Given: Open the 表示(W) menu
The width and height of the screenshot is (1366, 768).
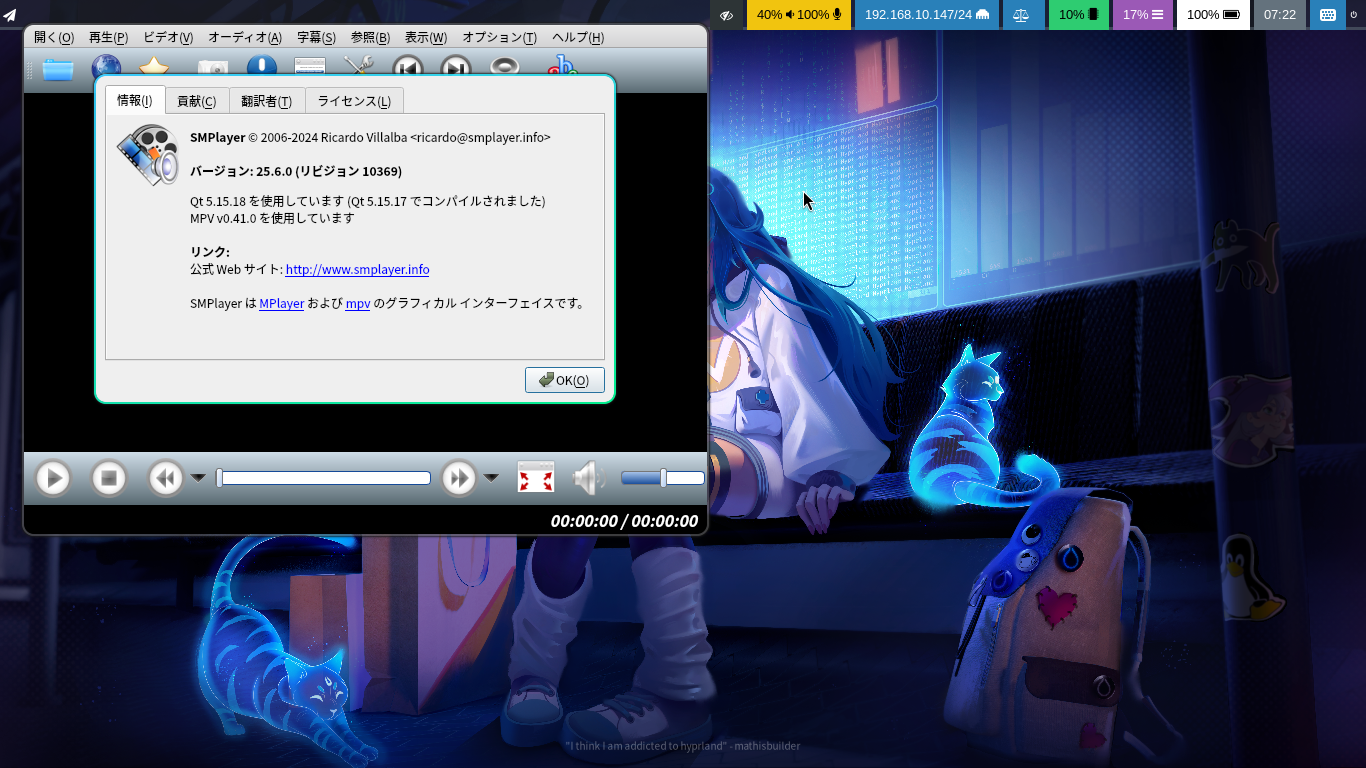Looking at the screenshot, I should (425, 38).
